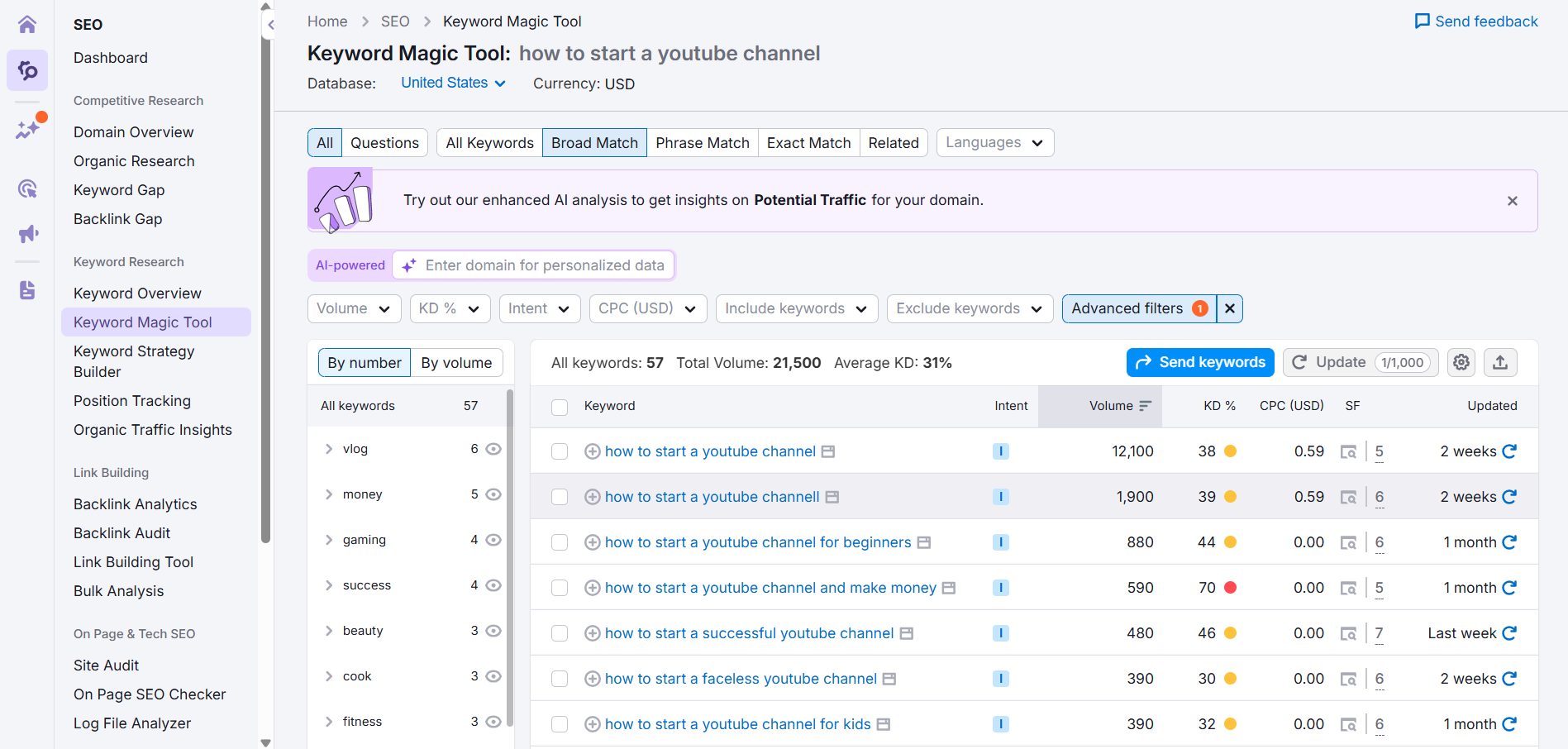Click the export (upload arrow) icon
The width and height of the screenshot is (1568, 749).
tap(1500, 362)
